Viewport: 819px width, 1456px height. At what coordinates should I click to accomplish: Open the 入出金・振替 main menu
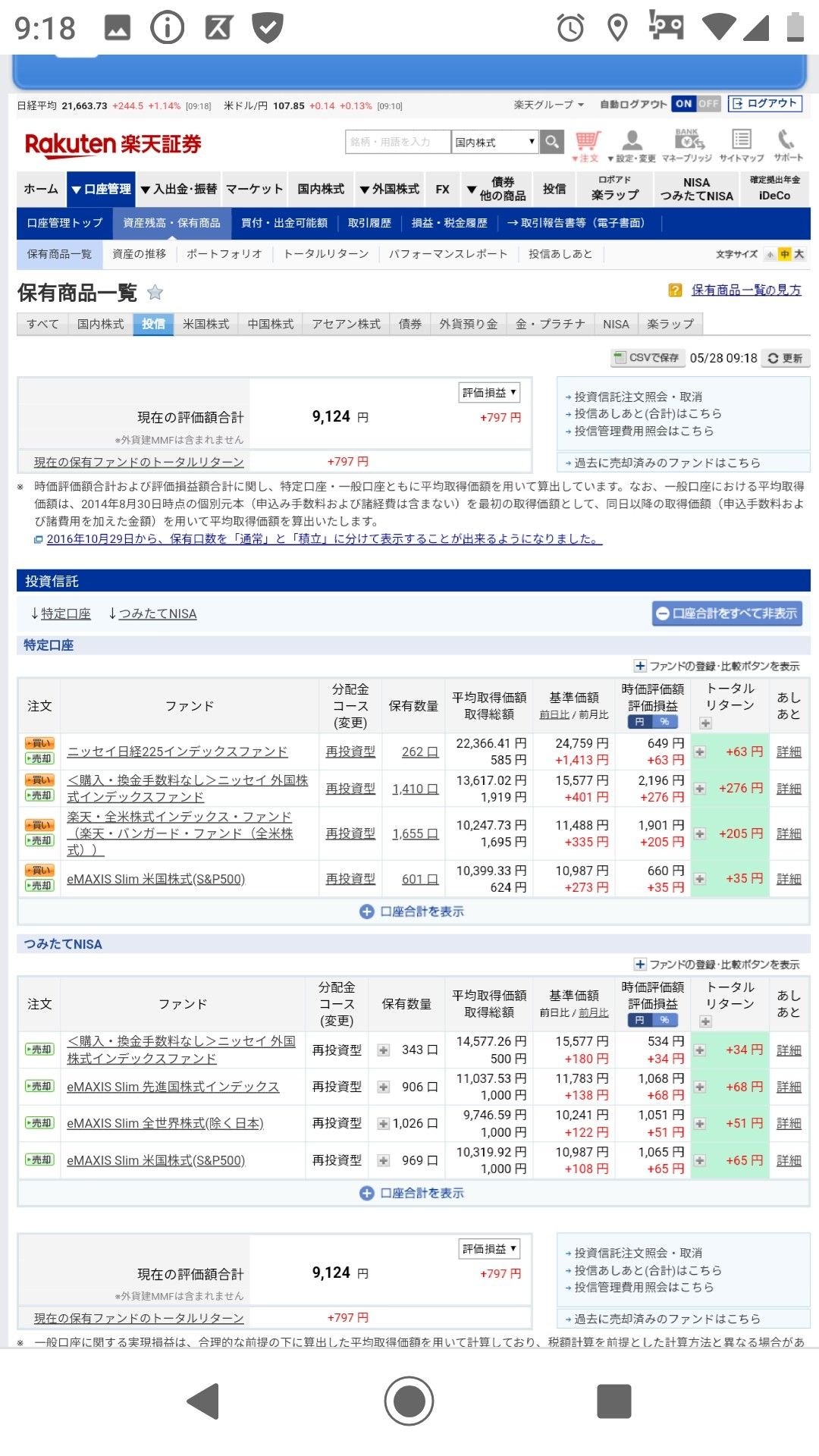179,189
